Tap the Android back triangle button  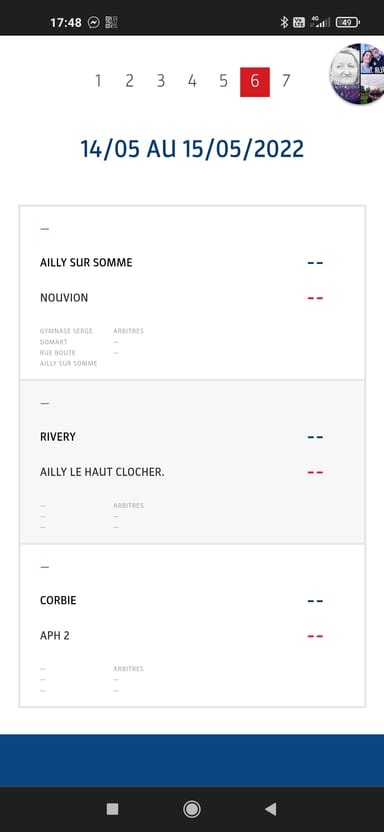point(270,809)
